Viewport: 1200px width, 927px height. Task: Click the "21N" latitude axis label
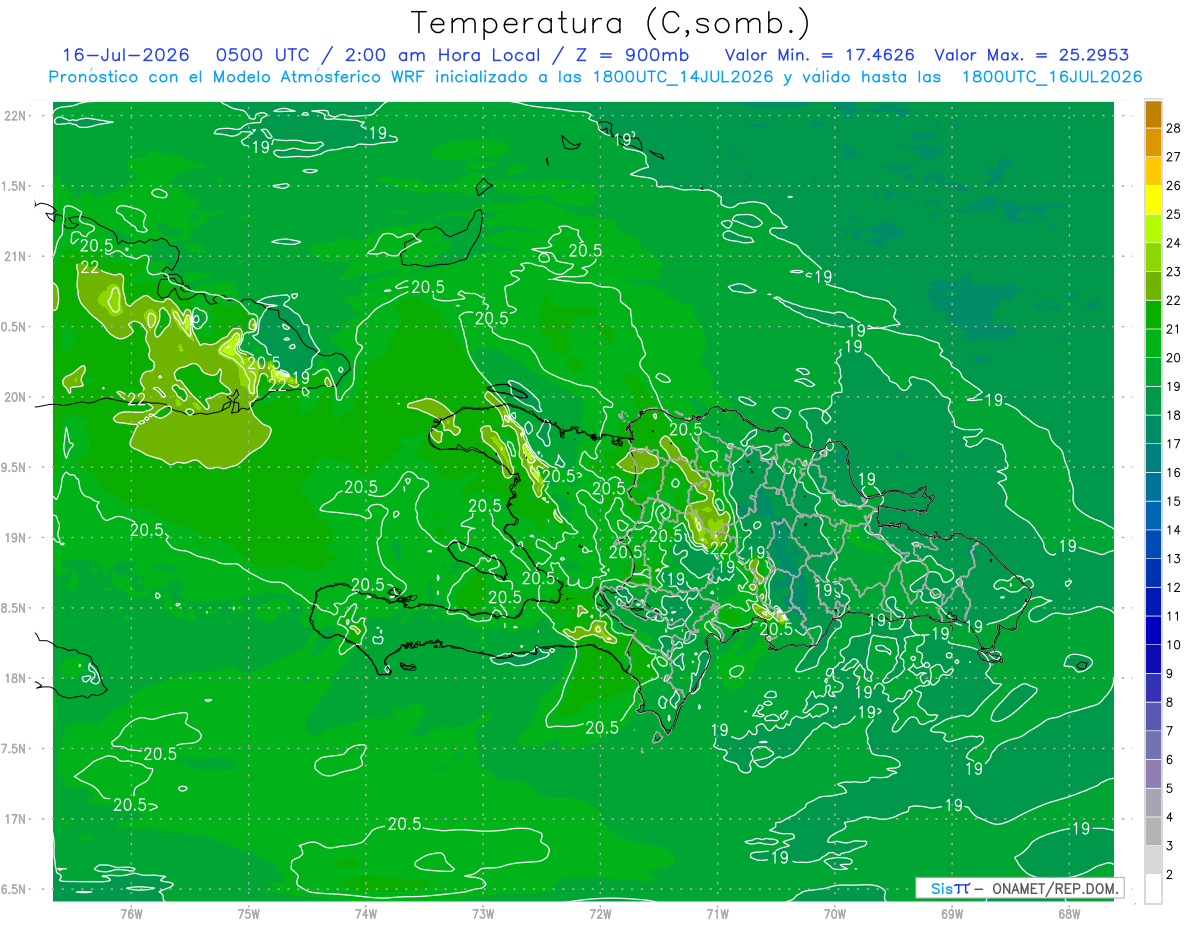pos(16,256)
